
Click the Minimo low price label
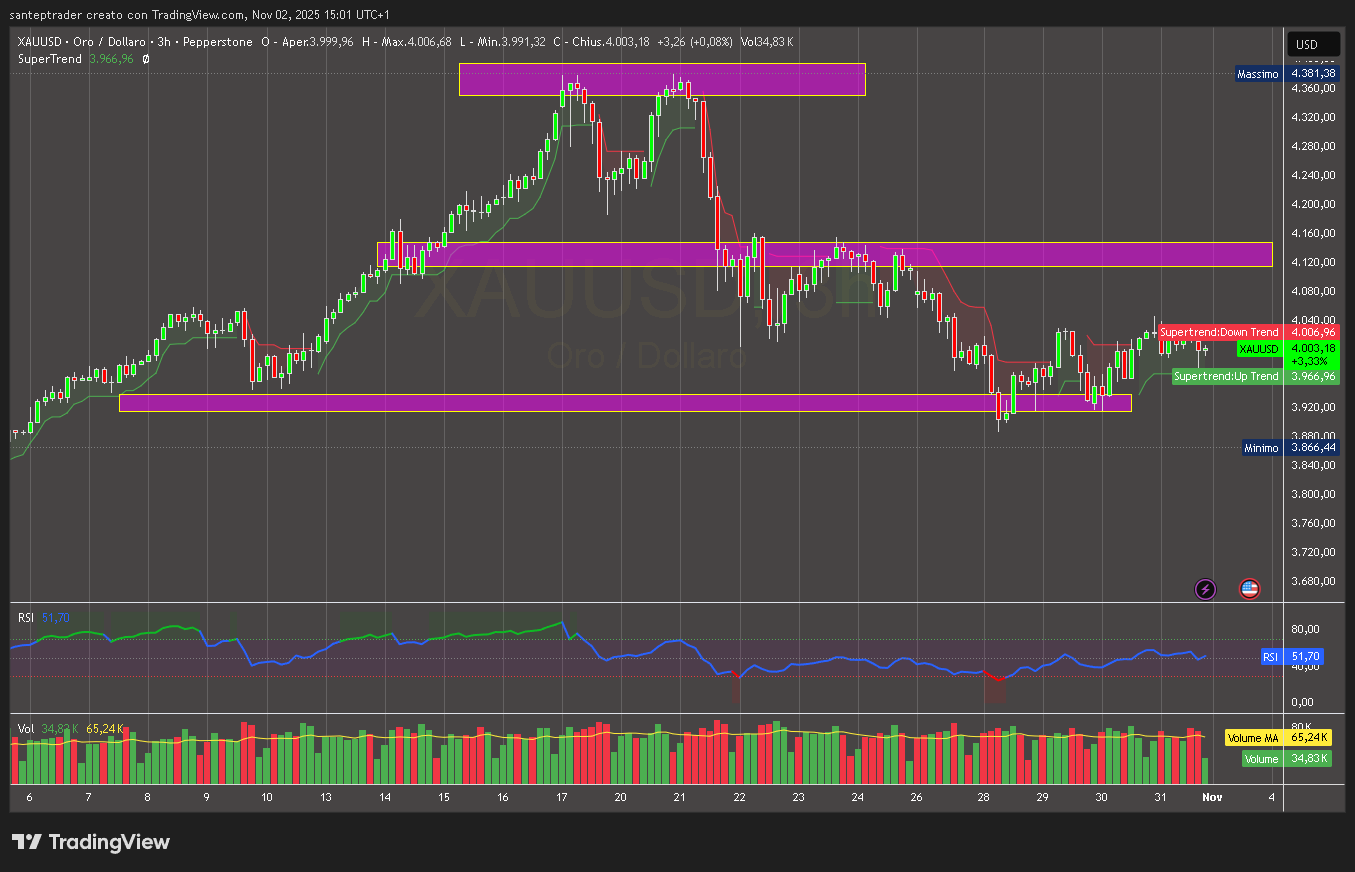click(x=1262, y=447)
